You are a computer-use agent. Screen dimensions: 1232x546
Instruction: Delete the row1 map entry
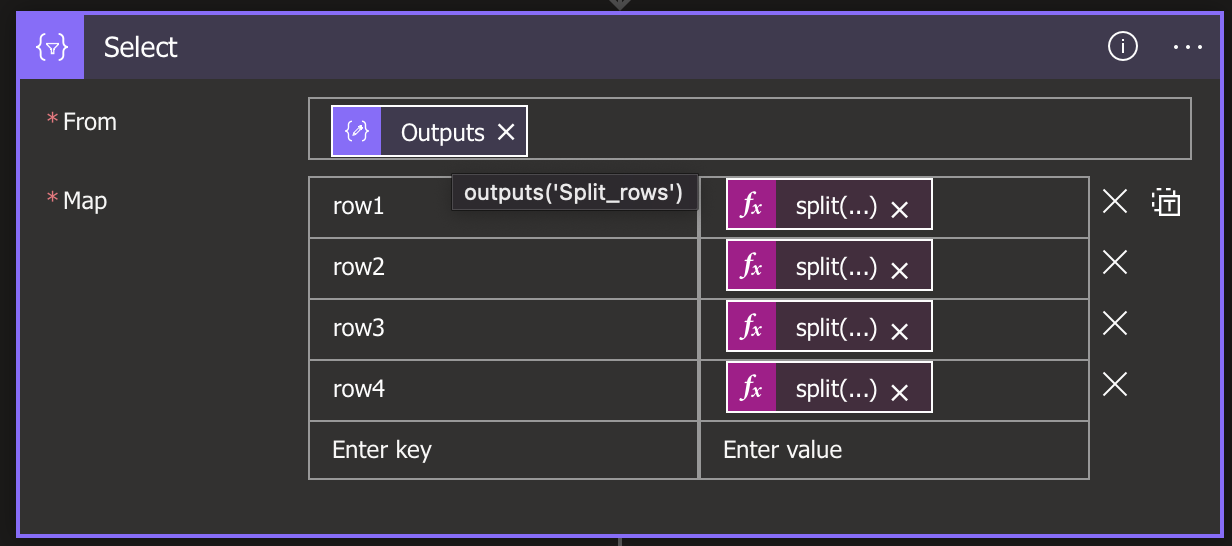click(1115, 203)
